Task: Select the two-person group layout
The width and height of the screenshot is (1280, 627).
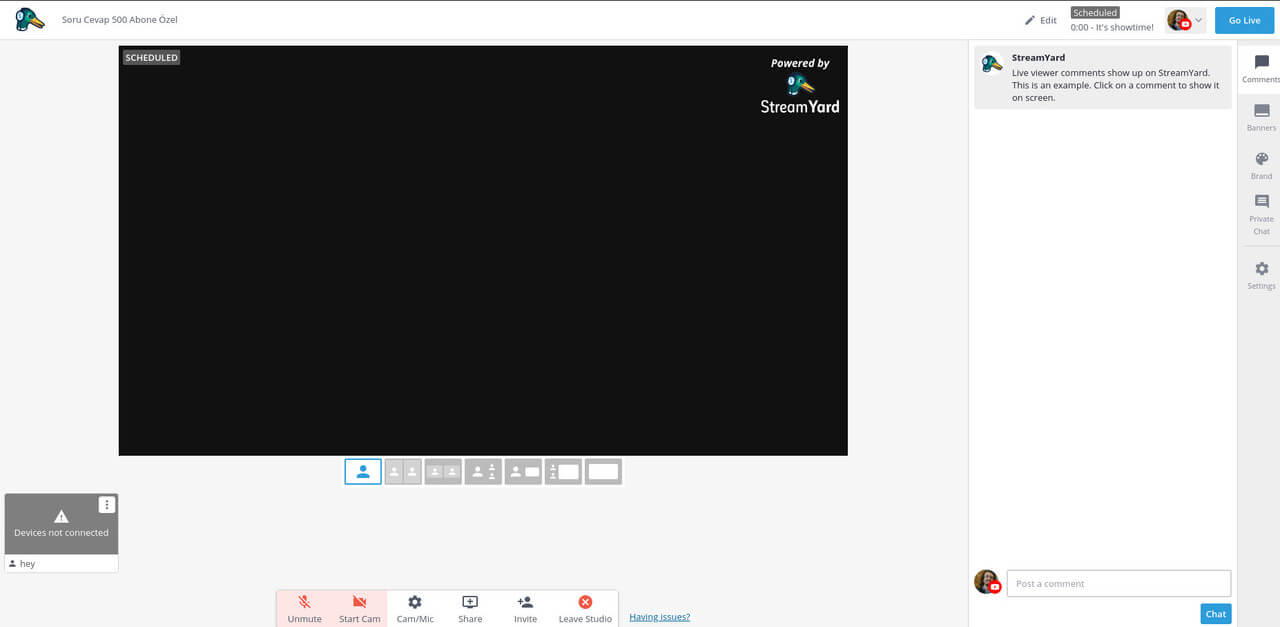Action: tap(443, 471)
